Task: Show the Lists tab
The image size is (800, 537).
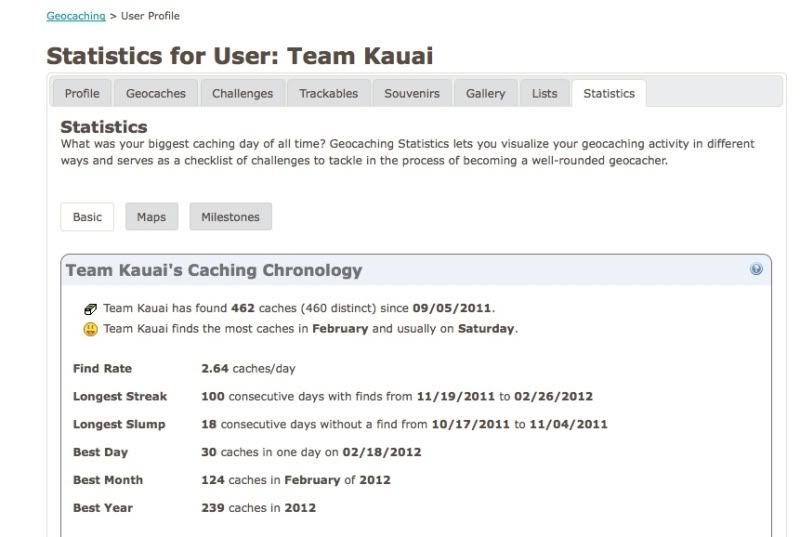Action: point(545,94)
